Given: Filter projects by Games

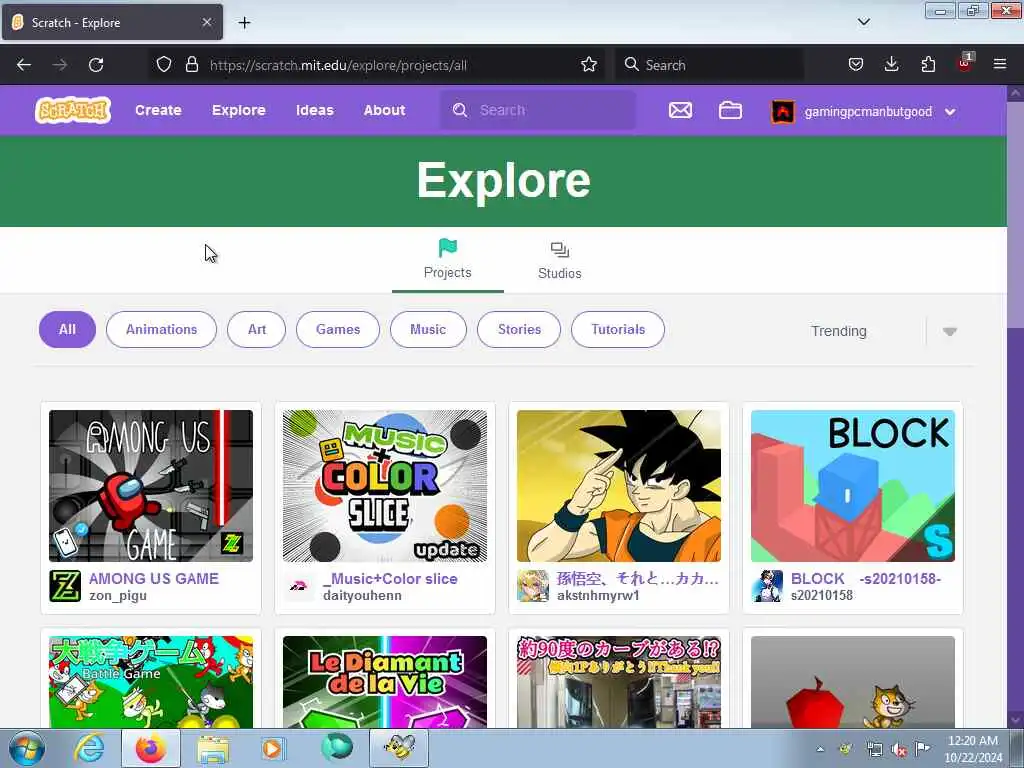Looking at the screenshot, I should click(x=338, y=329).
